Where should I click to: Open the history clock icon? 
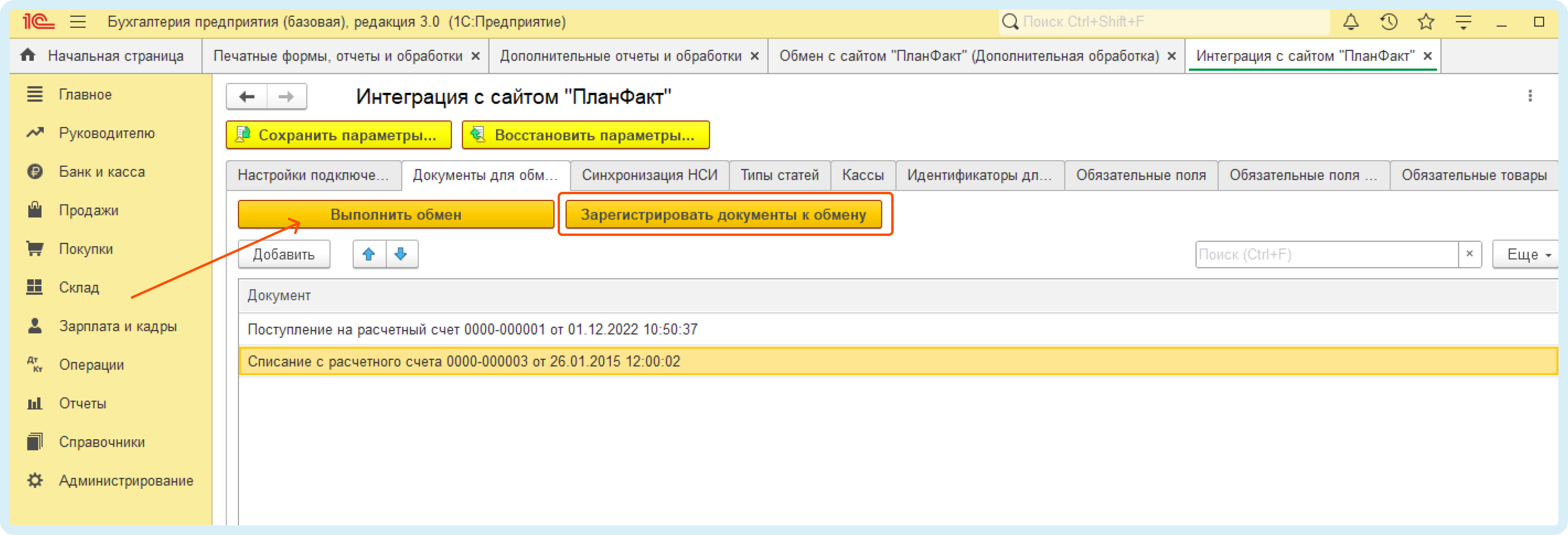1388,23
